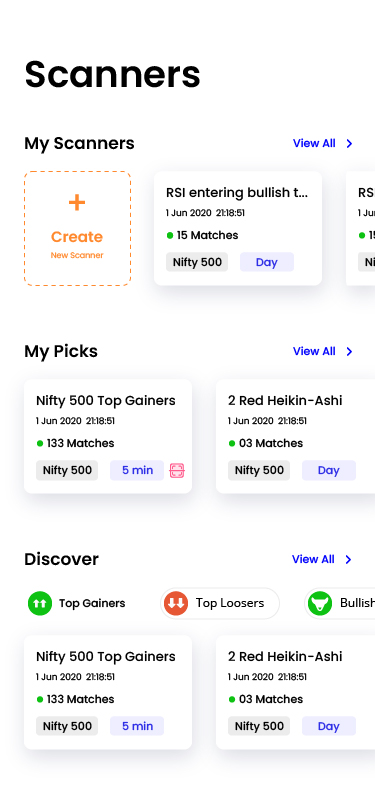Viewport: 375px width, 812px height.
Task: Open the RSI entering bullish scanner card
Action: coord(238,228)
